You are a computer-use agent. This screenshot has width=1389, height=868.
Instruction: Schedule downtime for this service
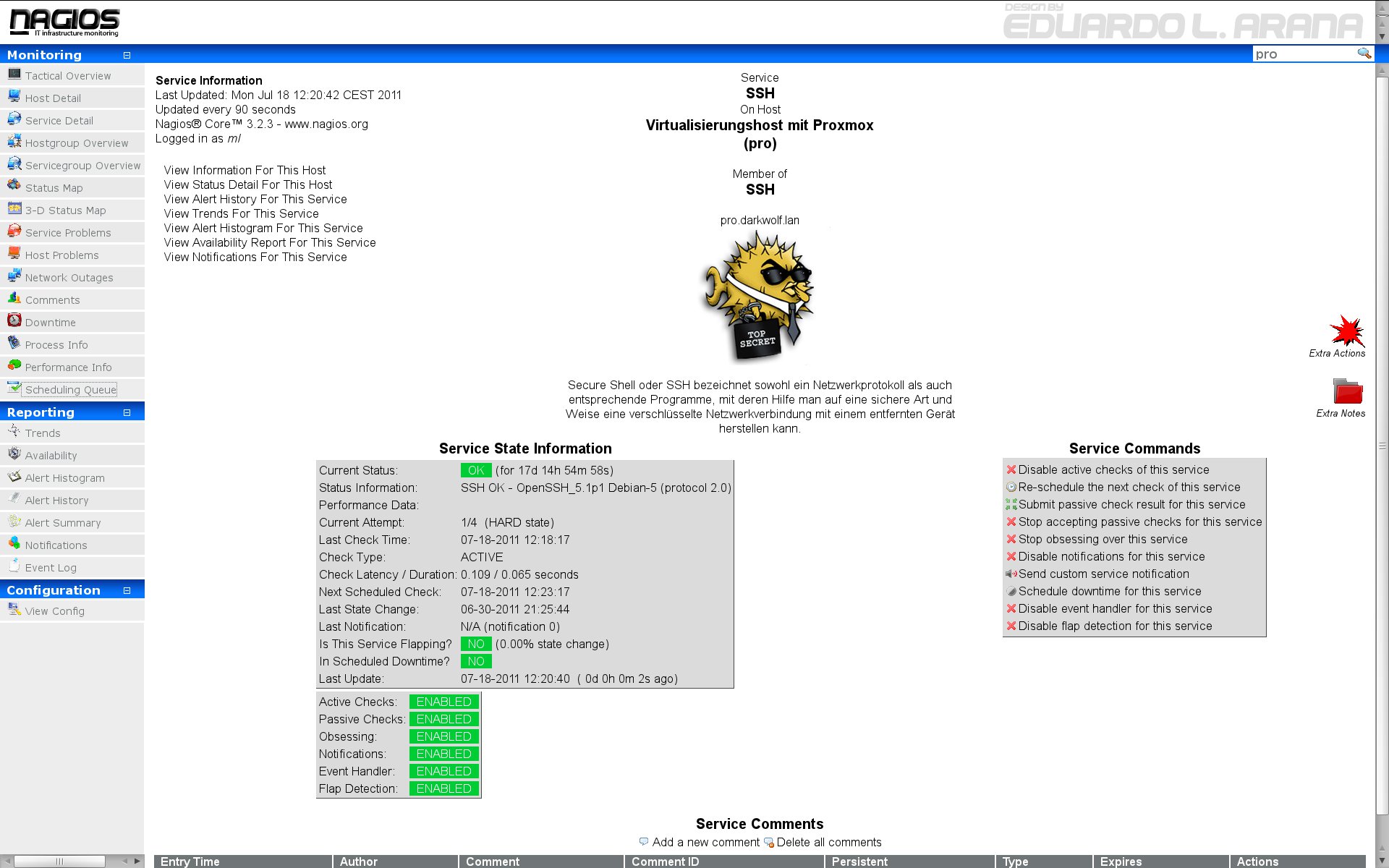tap(1109, 592)
